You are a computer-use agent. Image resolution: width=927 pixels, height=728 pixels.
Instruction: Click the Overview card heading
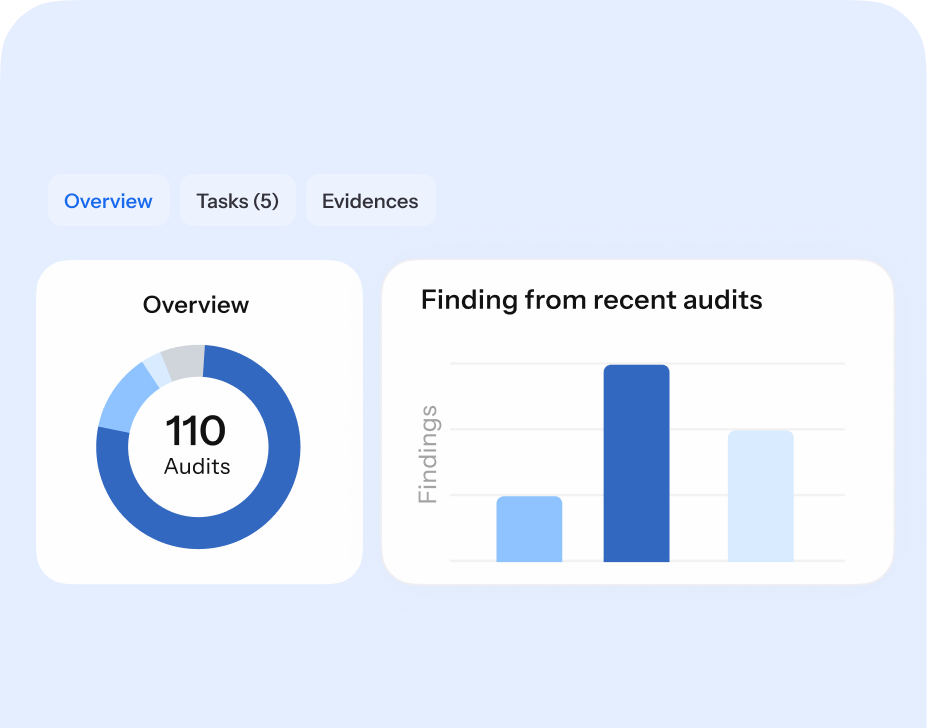tap(196, 304)
